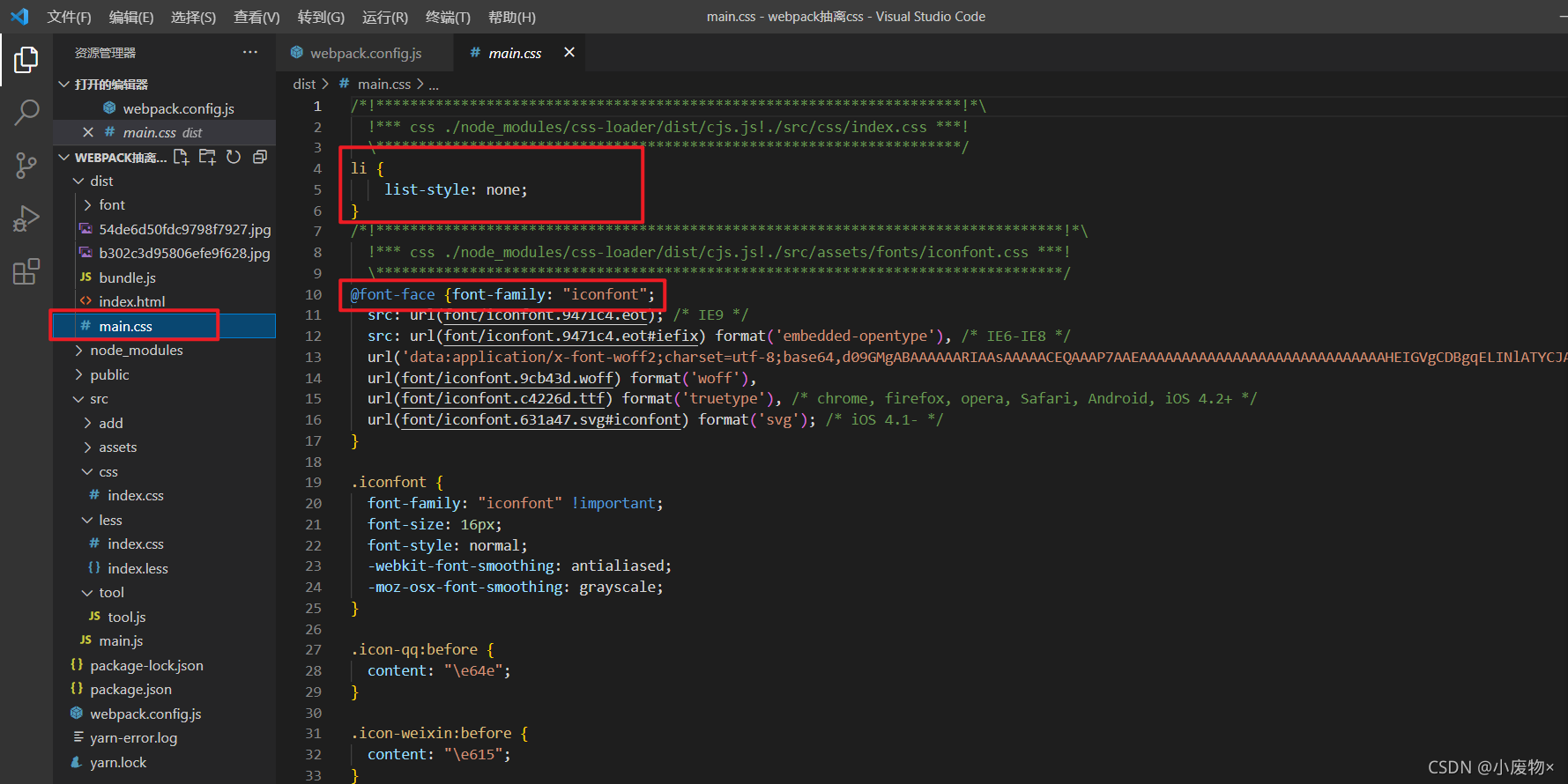Expand the assets folder
Viewport: 1568px width, 784px height.
[164, 447]
